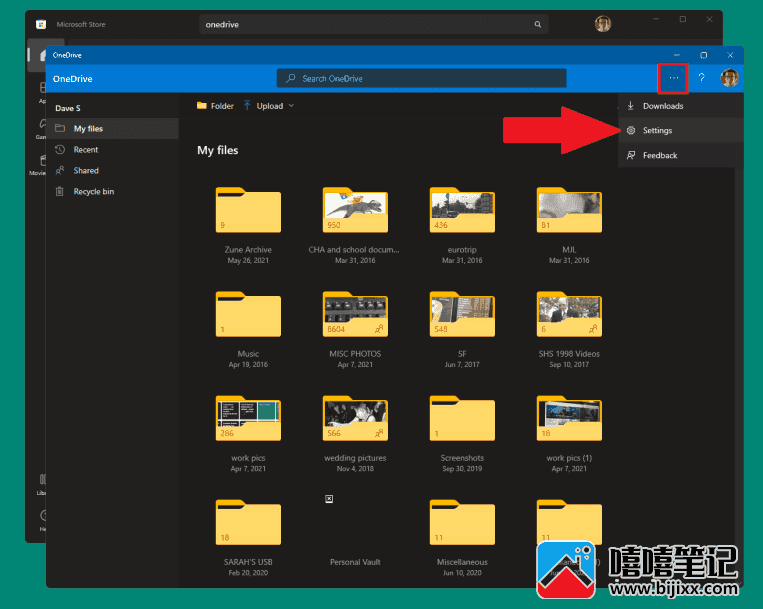Click the Zune Archive folder name
Image resolution: width=763 pixels, height=609 pixels.
click(x=248, y=250)
